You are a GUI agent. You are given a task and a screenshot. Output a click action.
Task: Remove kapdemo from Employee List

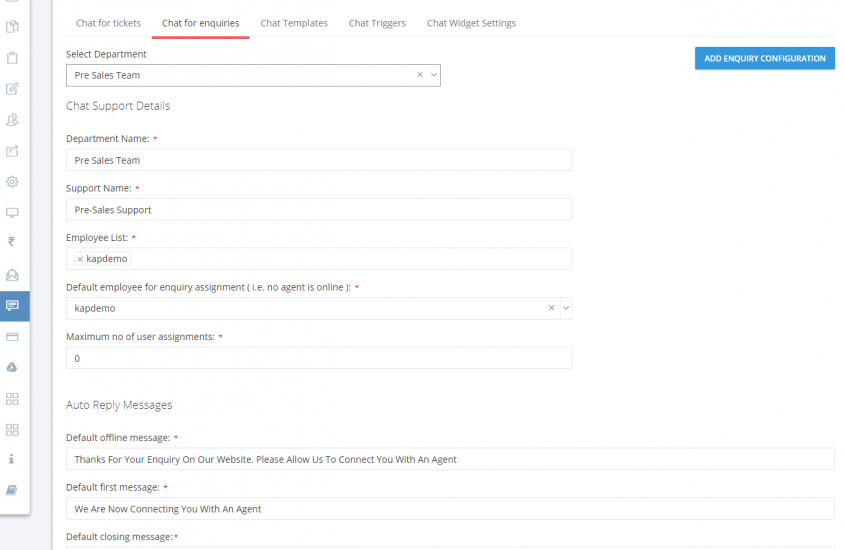point(80,259)
